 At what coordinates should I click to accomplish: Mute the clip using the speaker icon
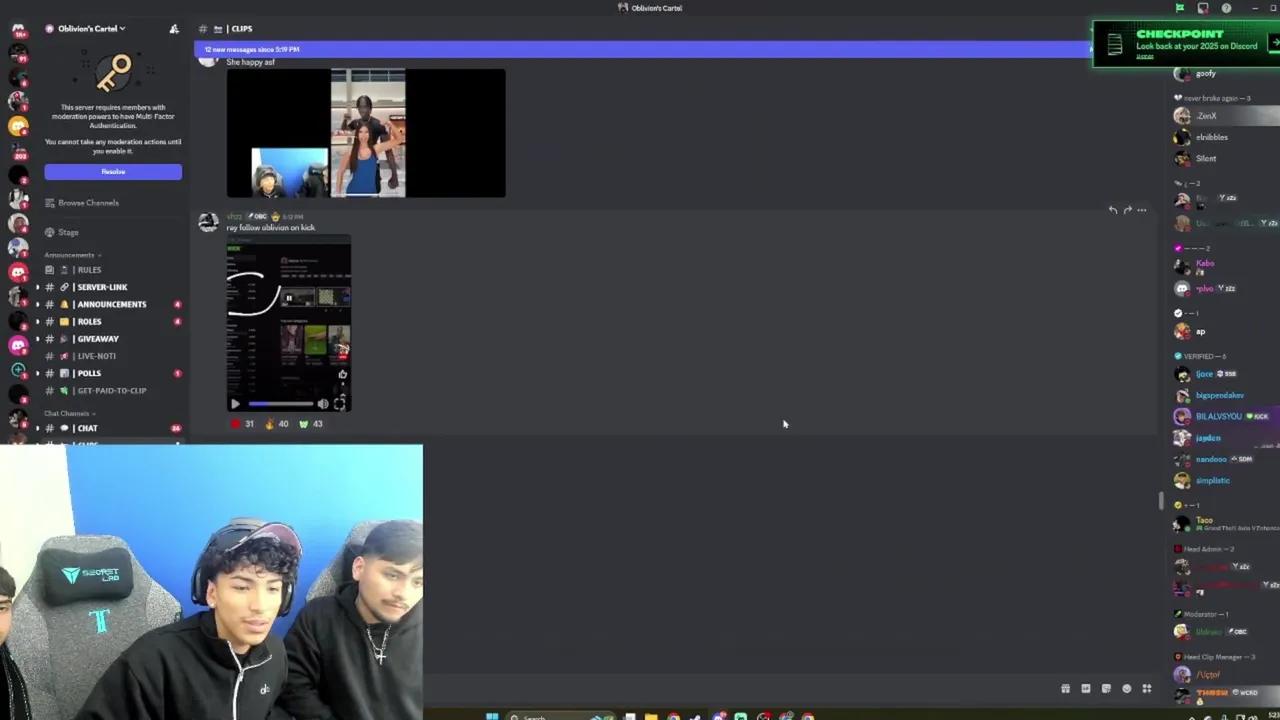323,403
